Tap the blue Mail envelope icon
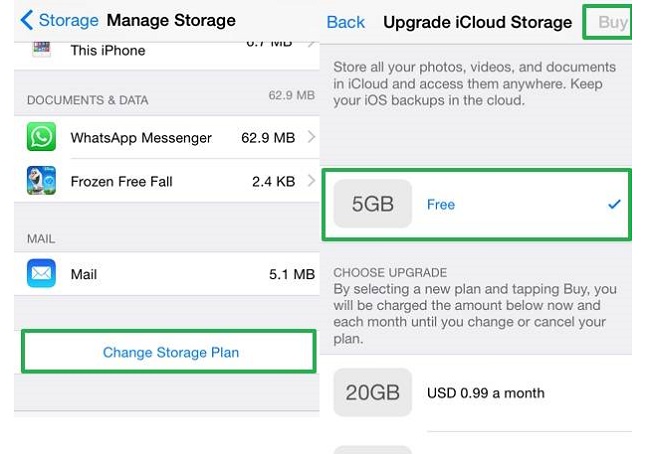 41,273
